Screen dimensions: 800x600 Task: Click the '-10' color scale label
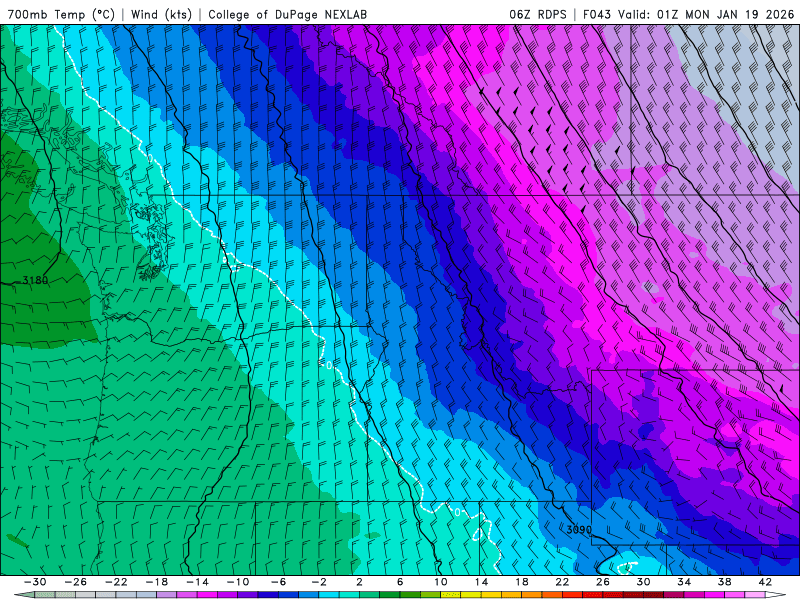click(238, 582)
